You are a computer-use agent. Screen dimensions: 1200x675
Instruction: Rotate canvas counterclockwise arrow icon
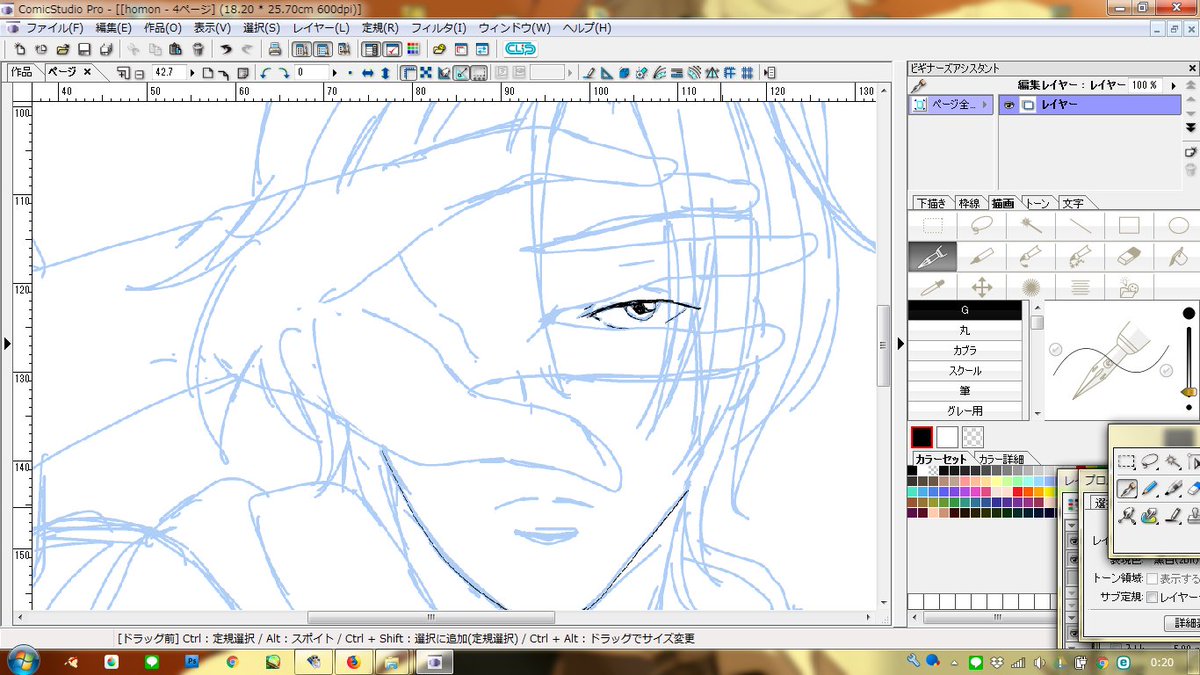(x=265, y=73)
